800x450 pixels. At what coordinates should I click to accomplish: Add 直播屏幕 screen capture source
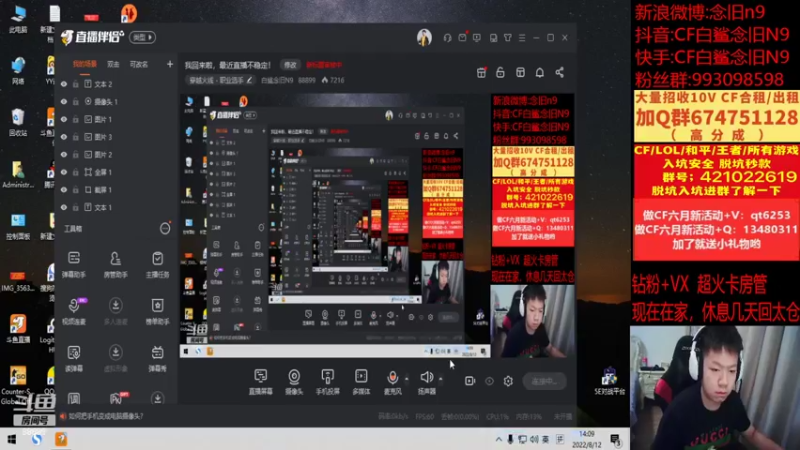click(x=261, y=382)
